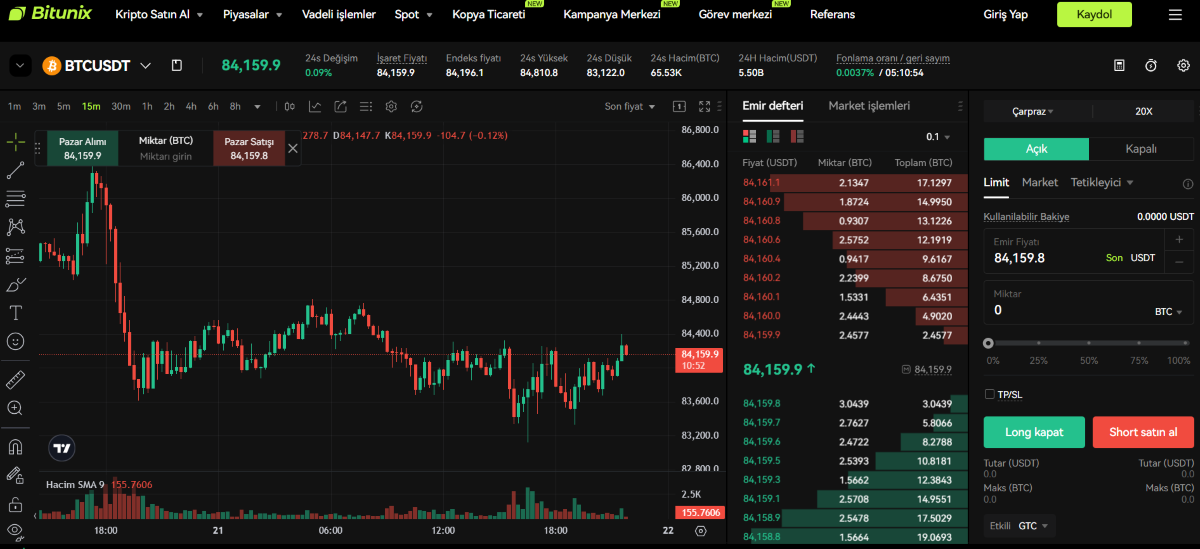Show asks-only order book view
The width and height of the screenshot is (1200, 549).
point(796,136)
